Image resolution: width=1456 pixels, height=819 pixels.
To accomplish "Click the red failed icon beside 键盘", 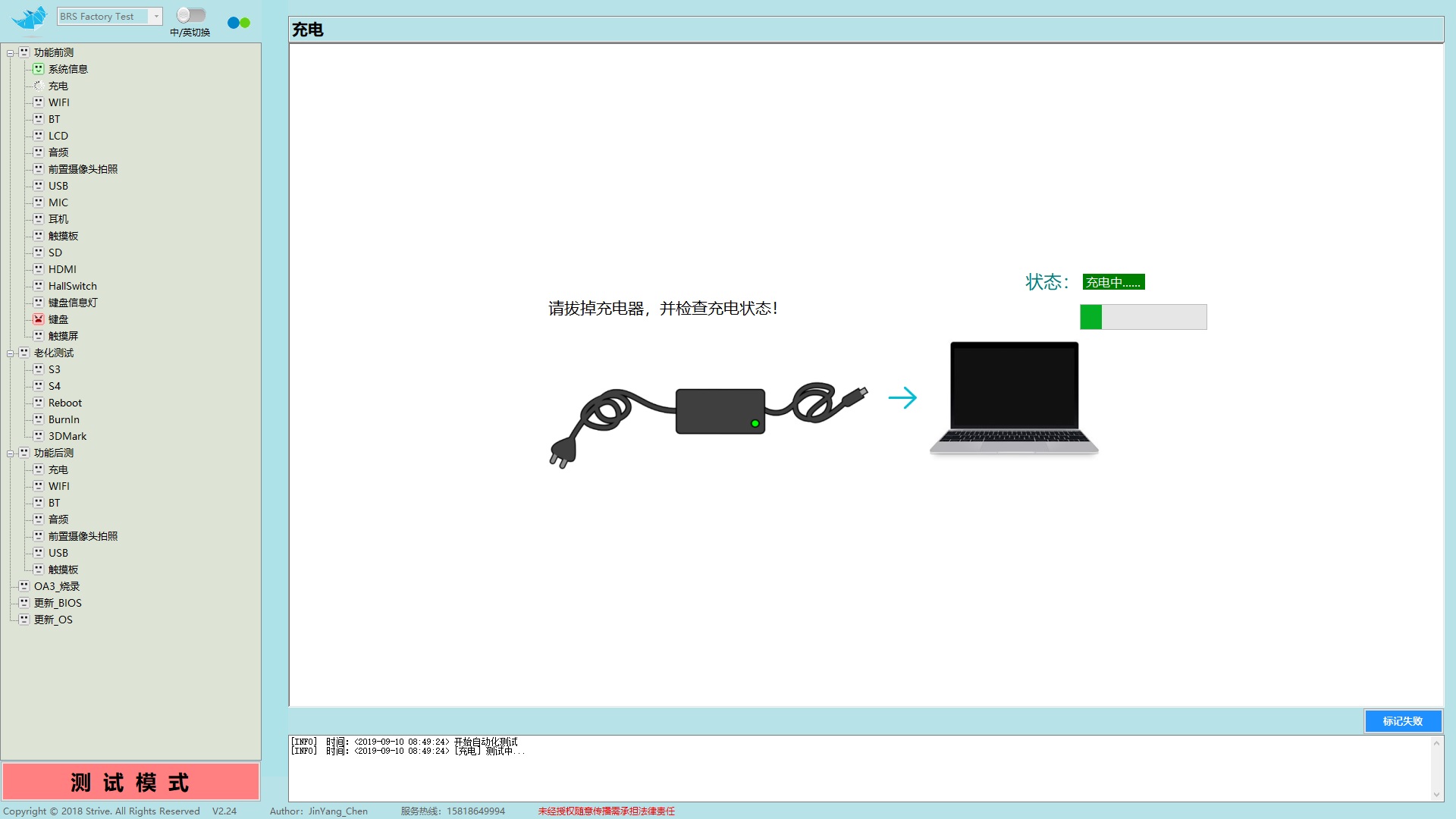I will pos(38,318).
